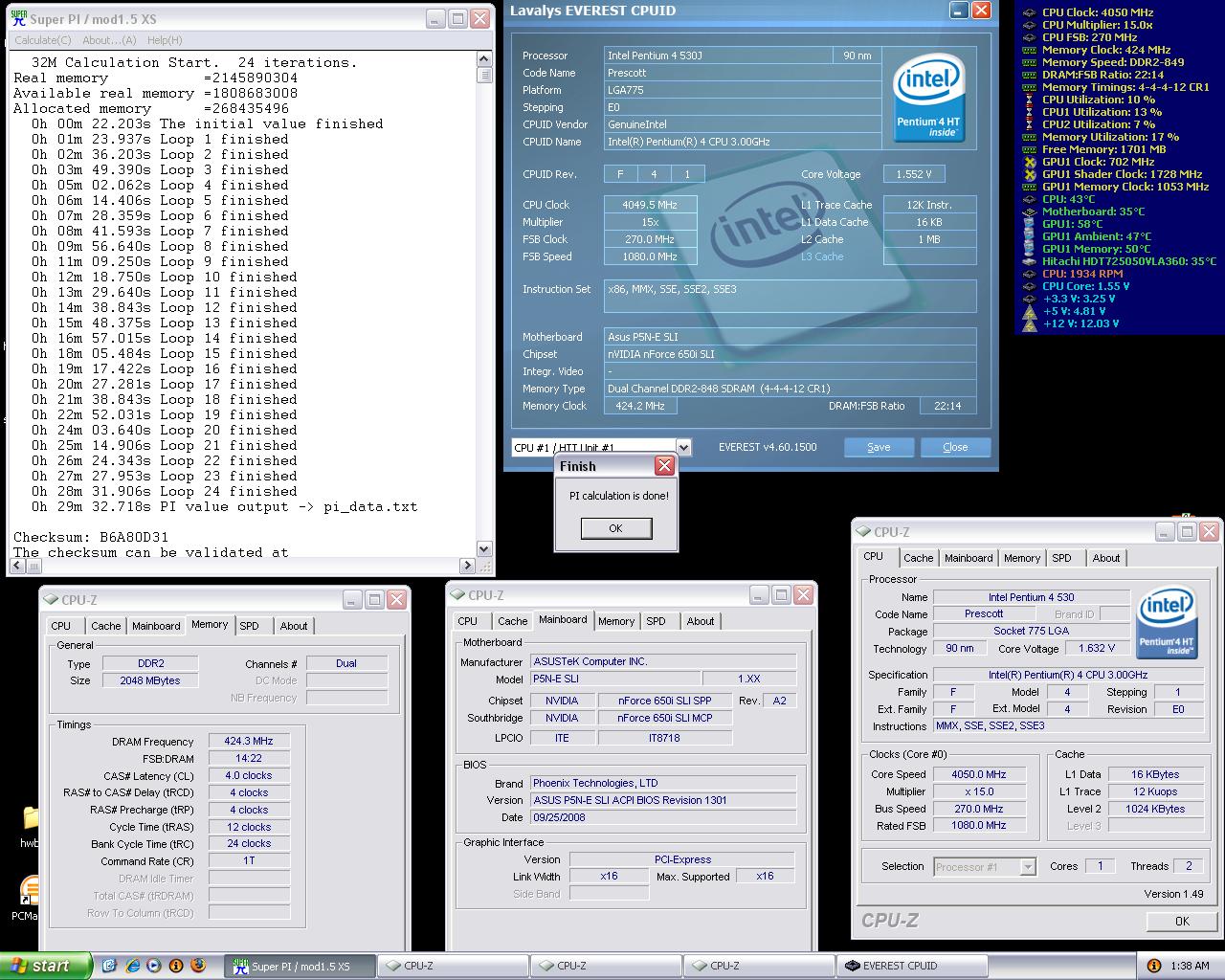Click the Model P5N-E SLI field in CPU-Z Mainboard
Screen dimensions: 1225x980
[615, 679]
